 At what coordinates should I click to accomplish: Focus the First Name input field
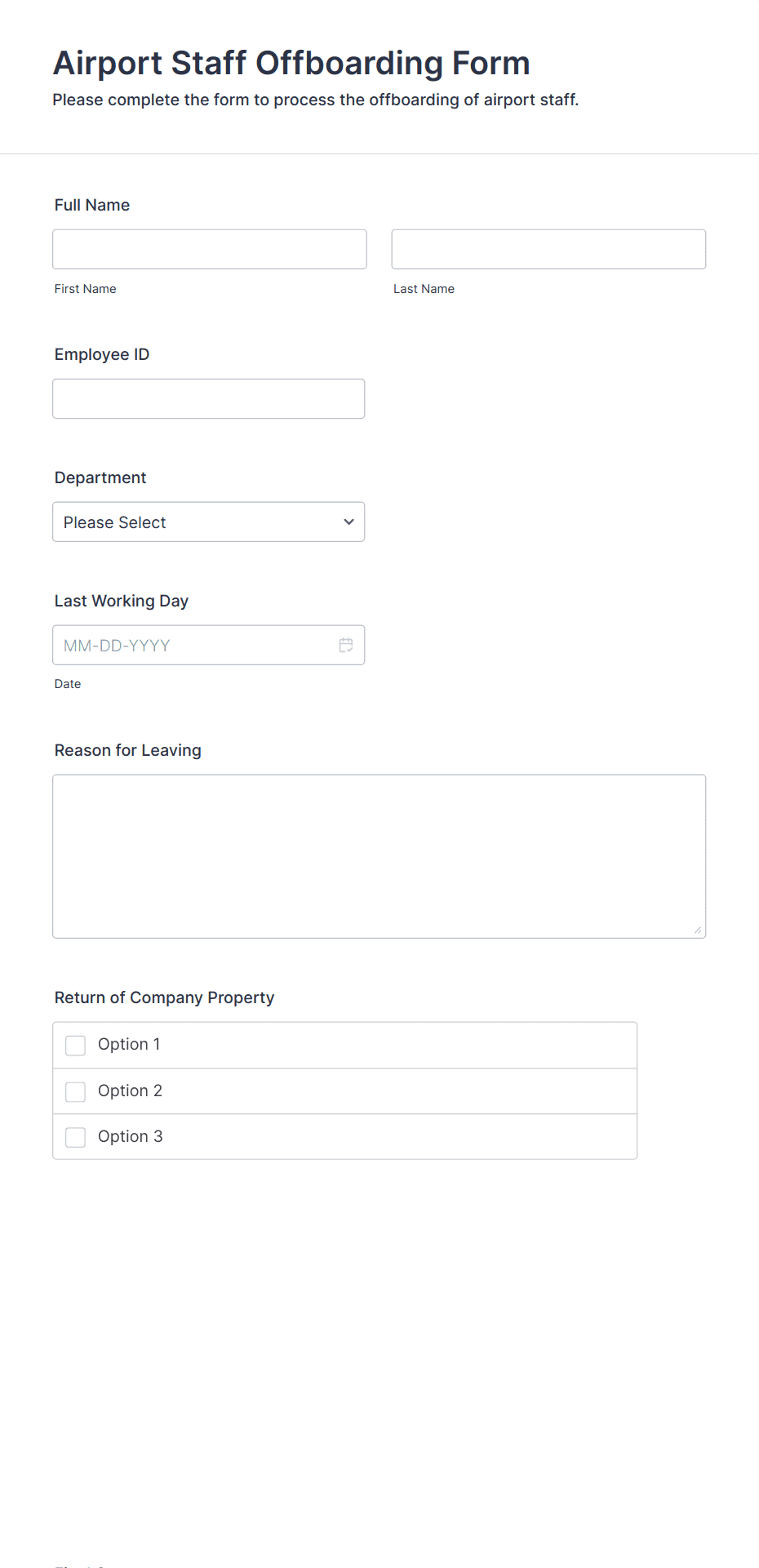coord(210,249)
